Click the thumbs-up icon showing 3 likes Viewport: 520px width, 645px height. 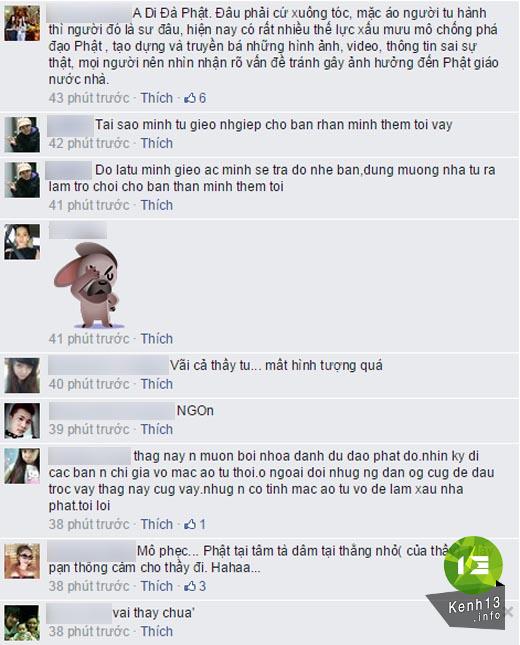tap(190, 586)
